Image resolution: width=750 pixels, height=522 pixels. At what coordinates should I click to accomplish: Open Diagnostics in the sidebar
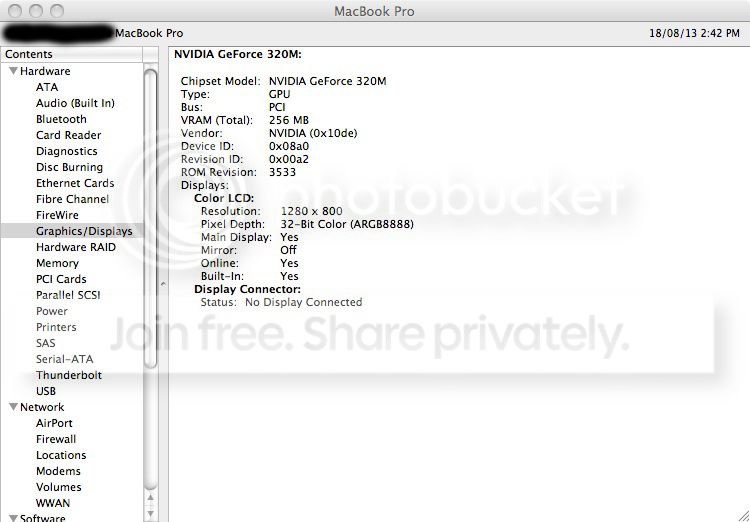pyautogui.click(x=66, y=151)
